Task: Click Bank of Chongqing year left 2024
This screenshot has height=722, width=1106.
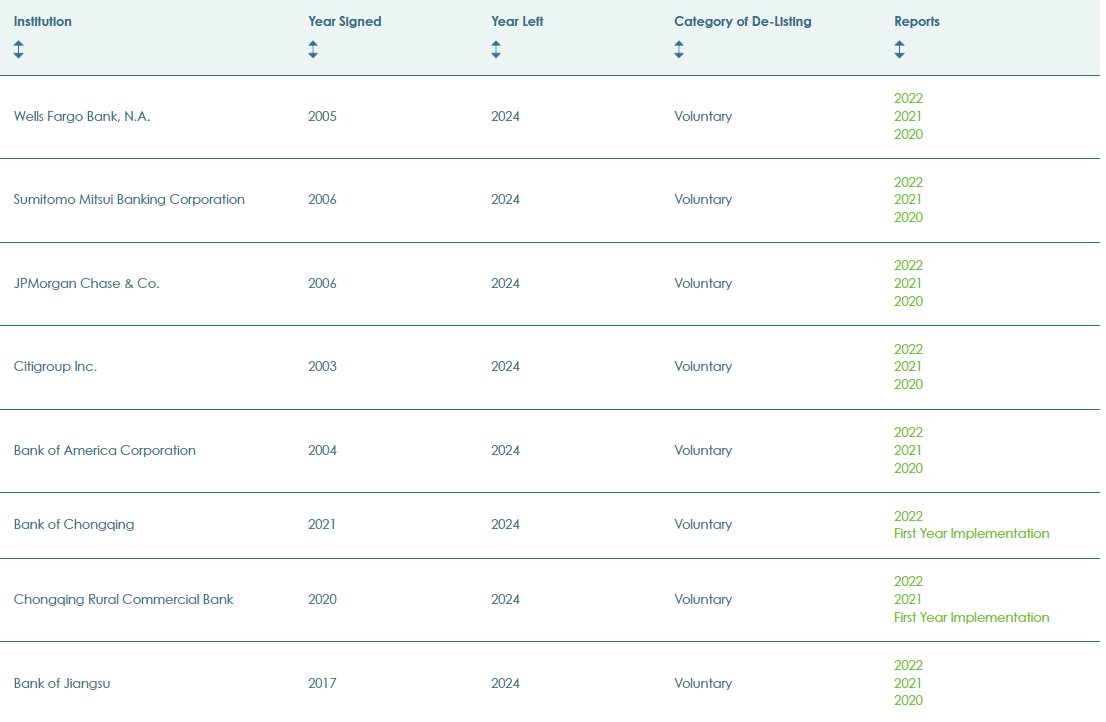Action: (x=505, y=525)
